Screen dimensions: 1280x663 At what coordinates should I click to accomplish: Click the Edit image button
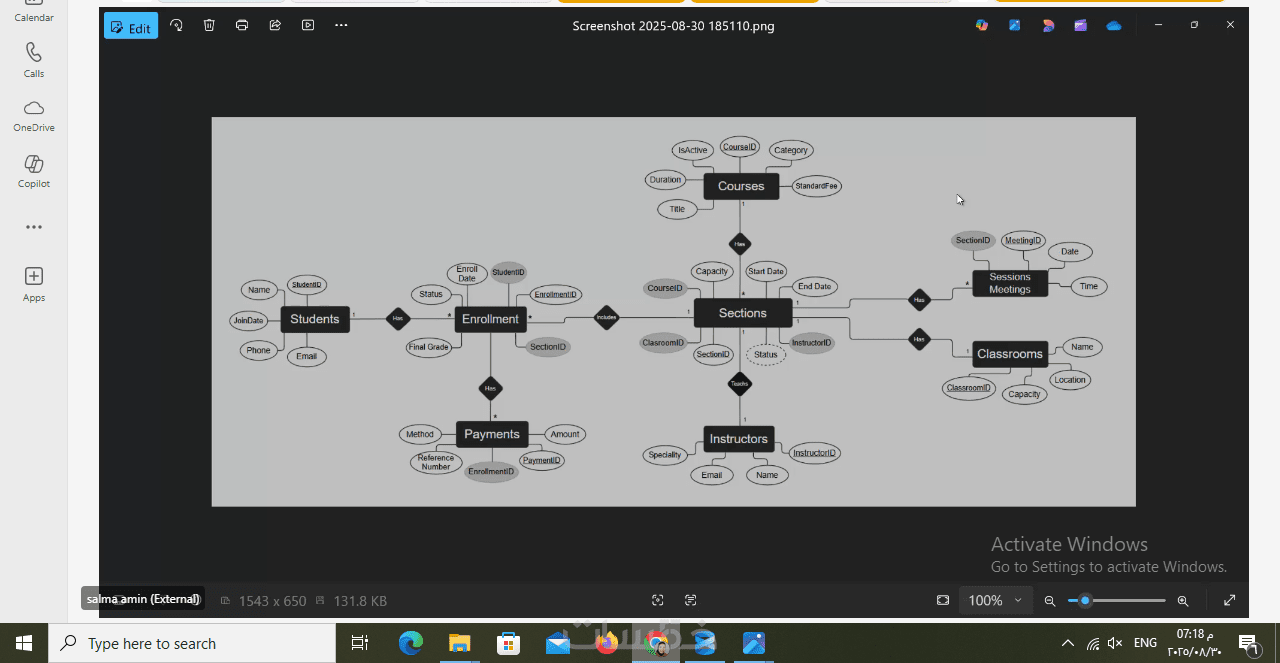point(131,26)
